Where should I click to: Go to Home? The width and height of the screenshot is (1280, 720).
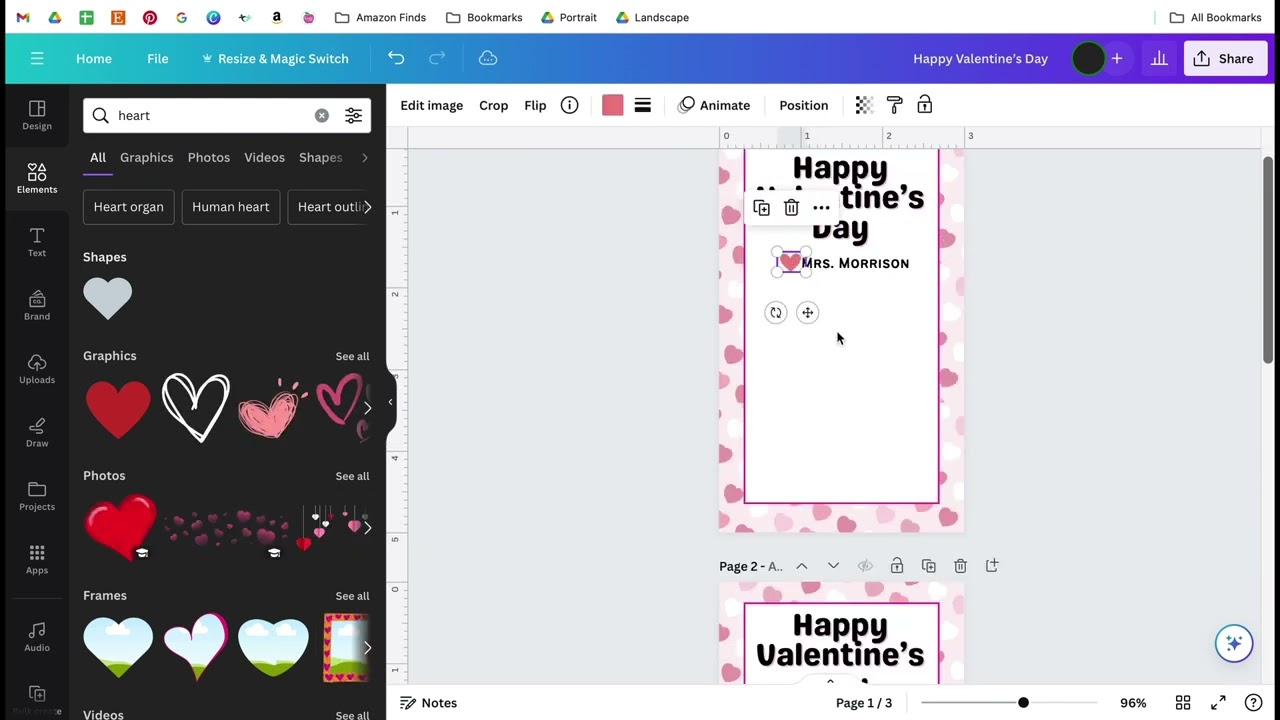94,58
